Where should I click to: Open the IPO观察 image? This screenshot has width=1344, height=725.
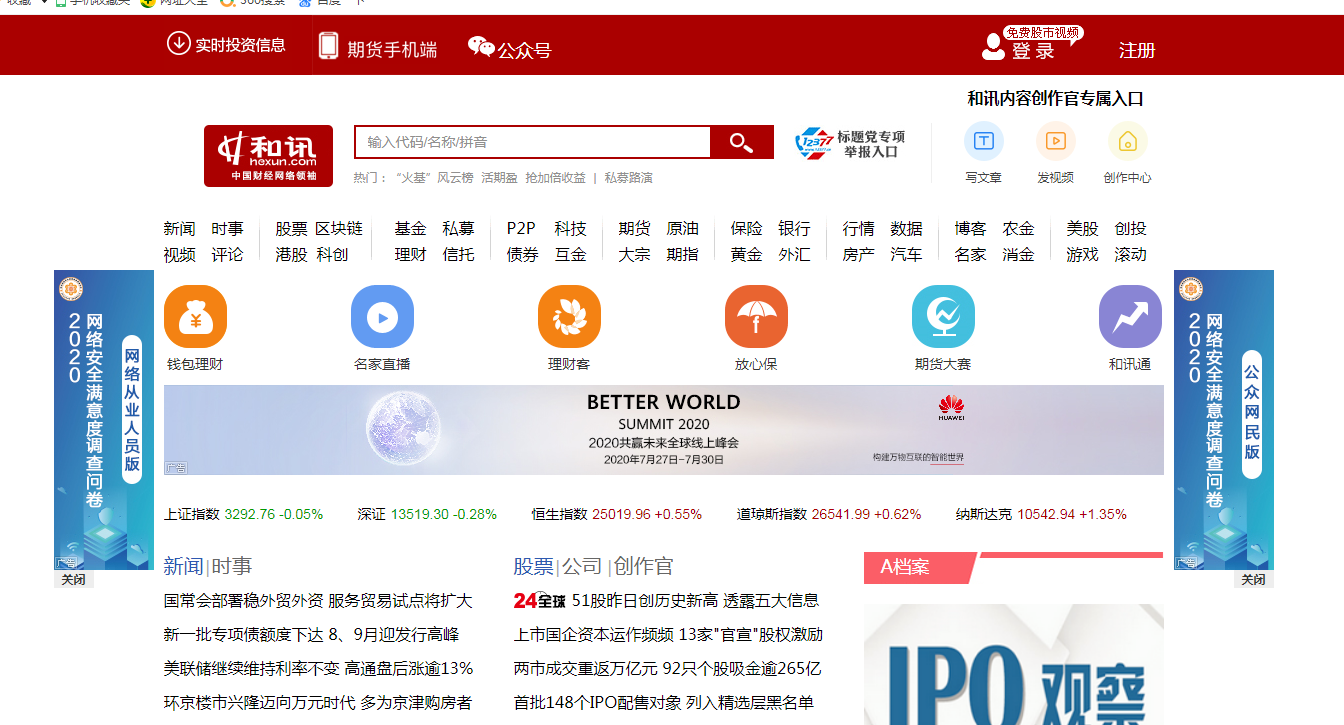1014,664
